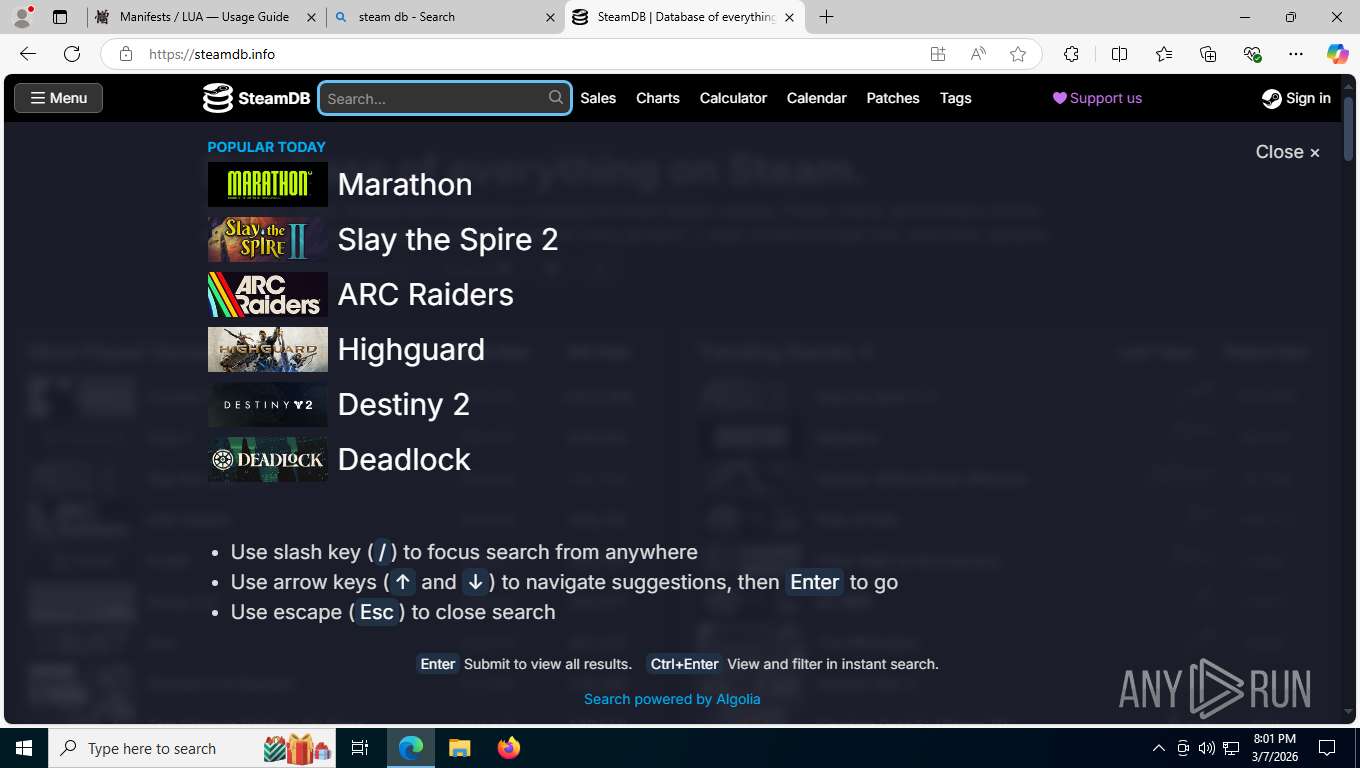This screenshot has width=1360, height=768.
Task: Click the address bar URL
Action: (x=212, y=54)
